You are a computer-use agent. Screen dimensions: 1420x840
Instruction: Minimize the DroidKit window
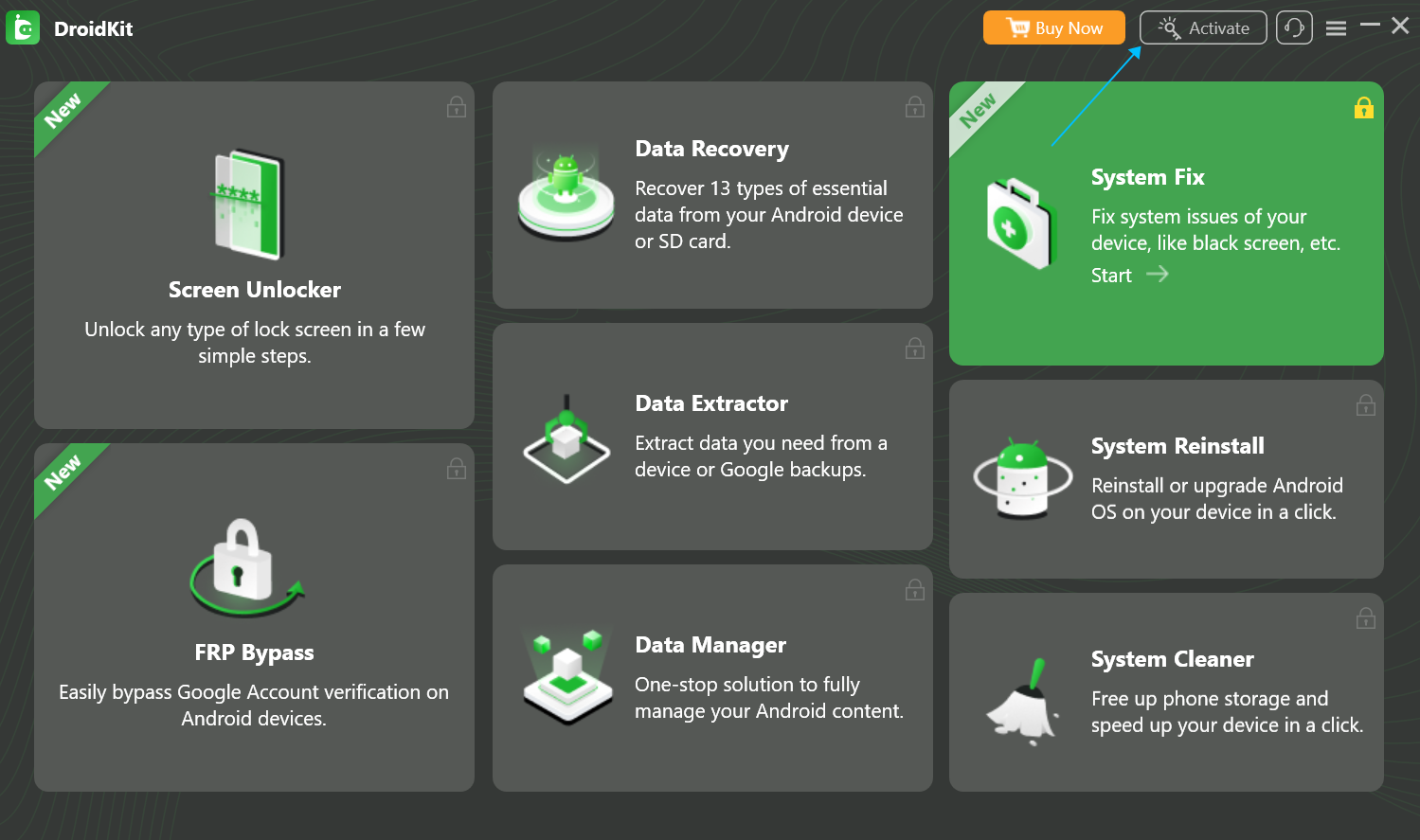(x=1370, y=26)
